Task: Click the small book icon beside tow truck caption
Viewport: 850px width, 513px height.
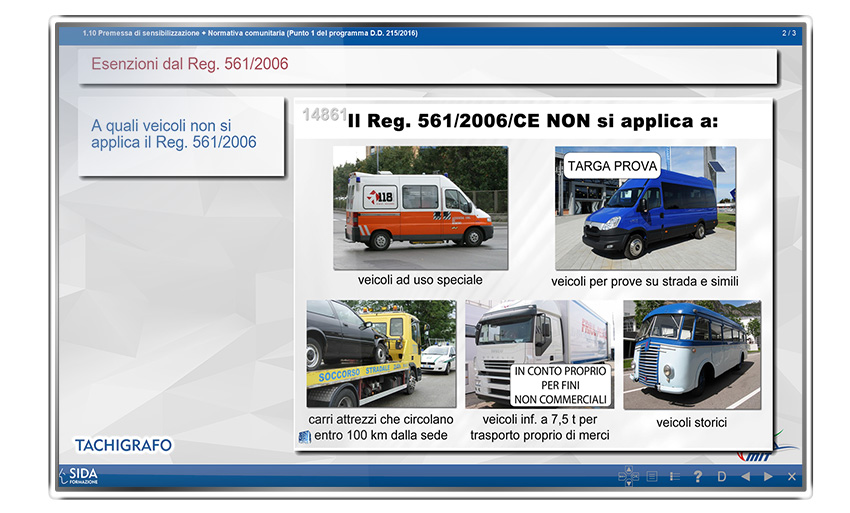Action: [305, 436]
